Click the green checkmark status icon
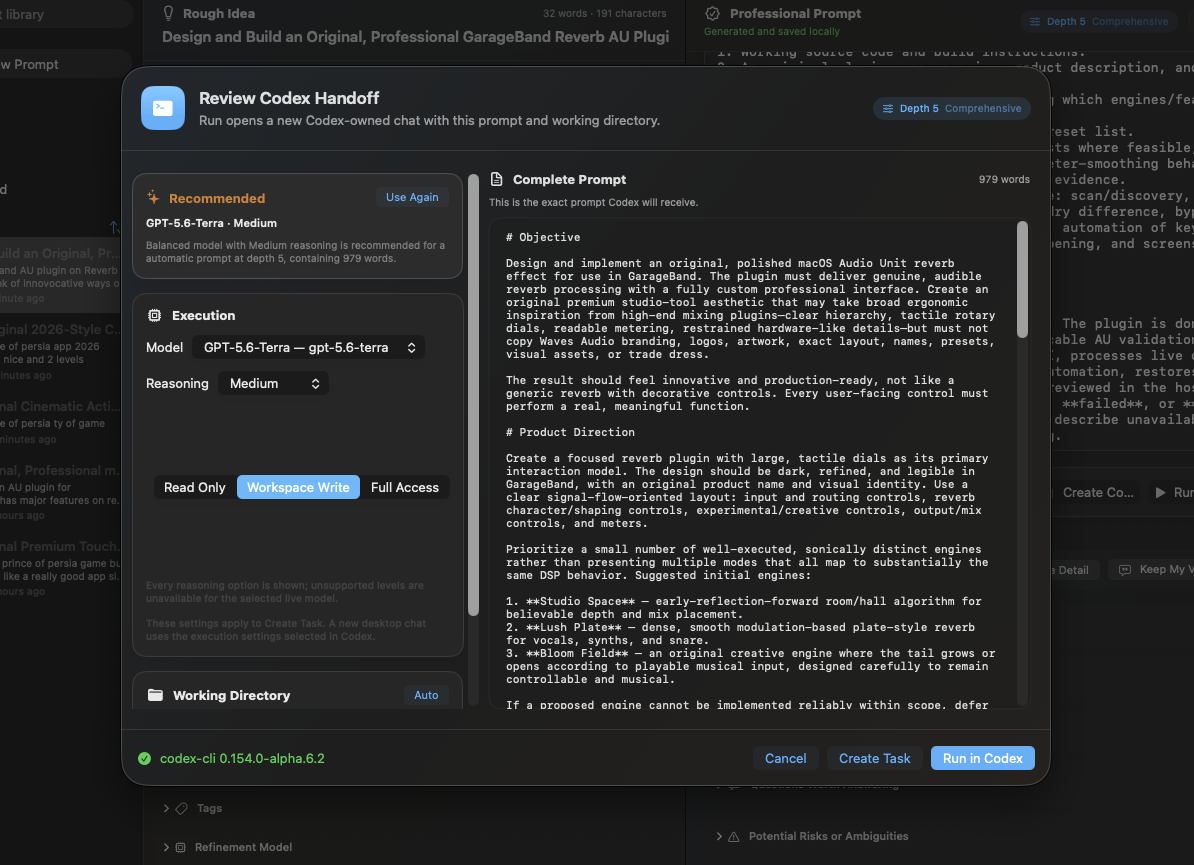Screen dimensions: 1194x865 coord(144,758)
